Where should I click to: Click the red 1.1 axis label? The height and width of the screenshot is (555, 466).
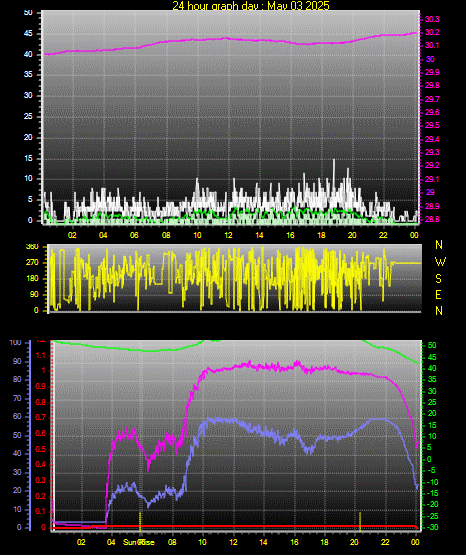[41, 355]
